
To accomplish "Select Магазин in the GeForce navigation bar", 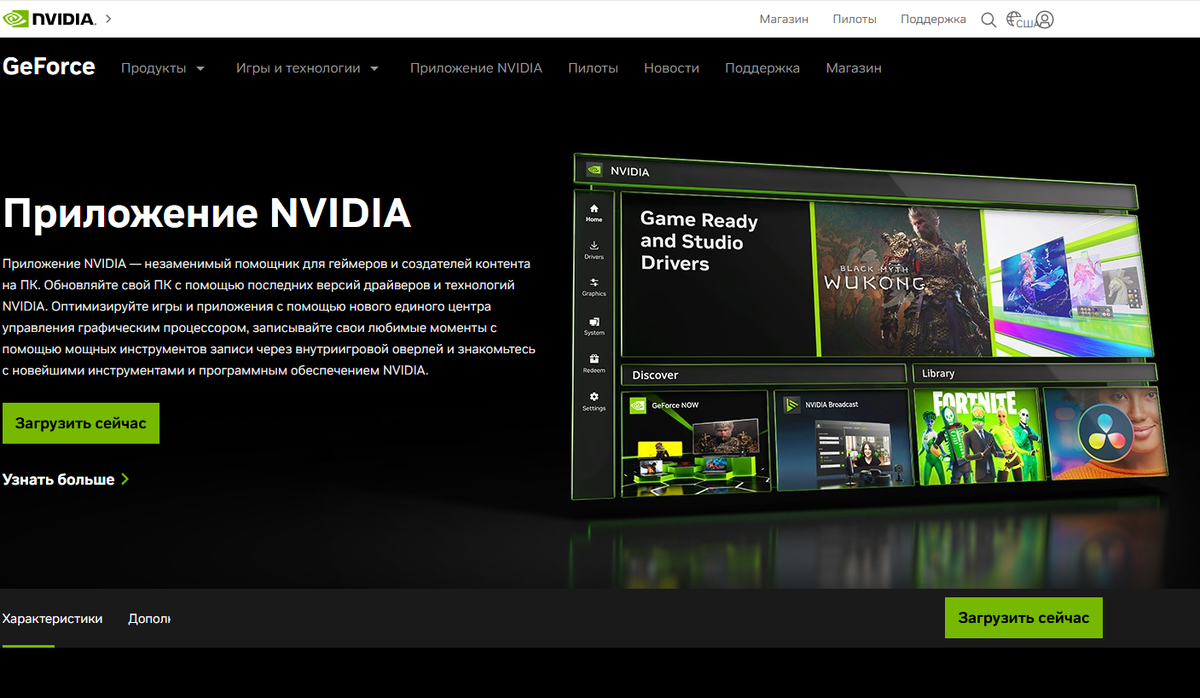I will tap(854, 68).
